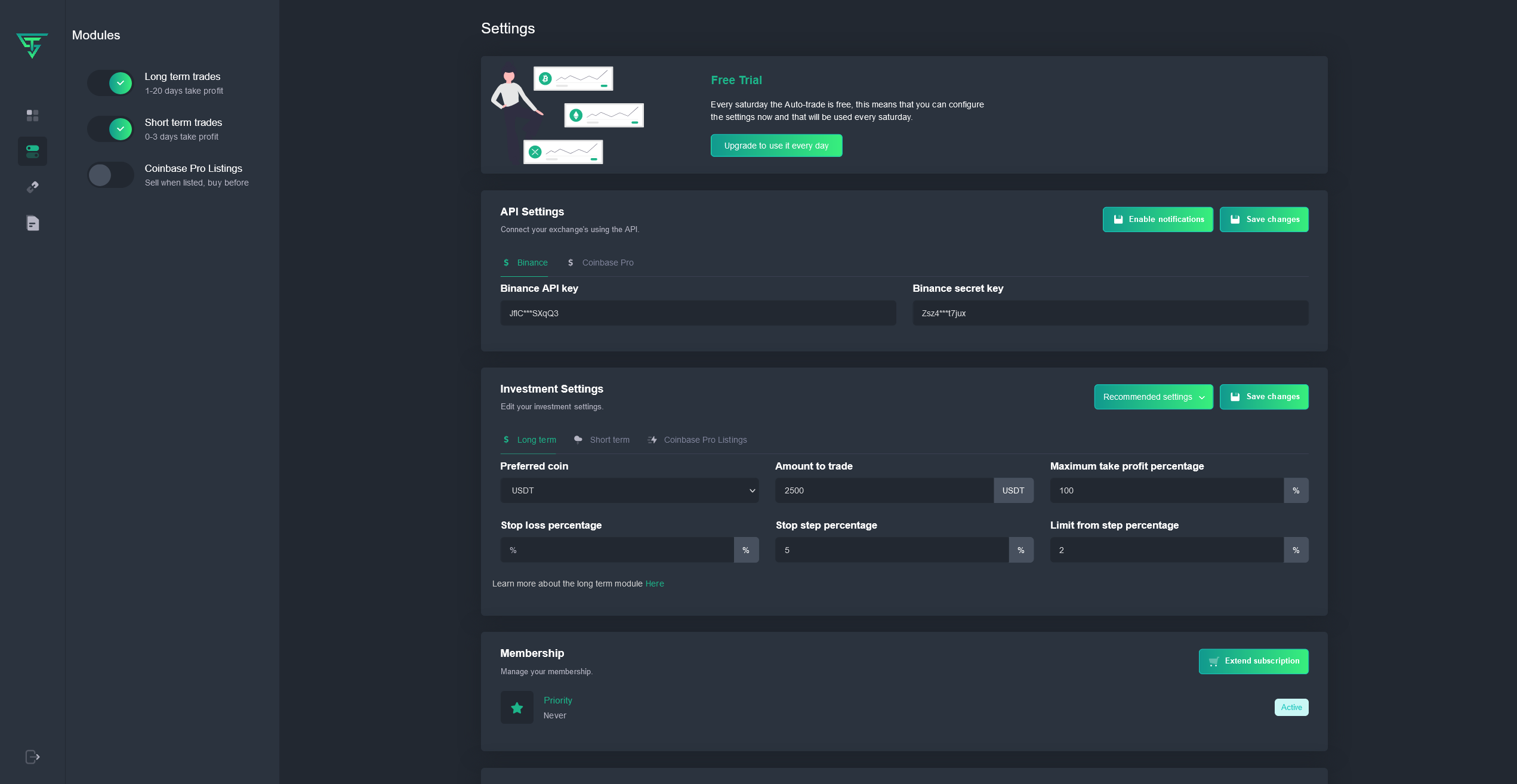This screenshot has height=784, width=1517.
Task: Click the green logo at top left
Action: point(32,45)
